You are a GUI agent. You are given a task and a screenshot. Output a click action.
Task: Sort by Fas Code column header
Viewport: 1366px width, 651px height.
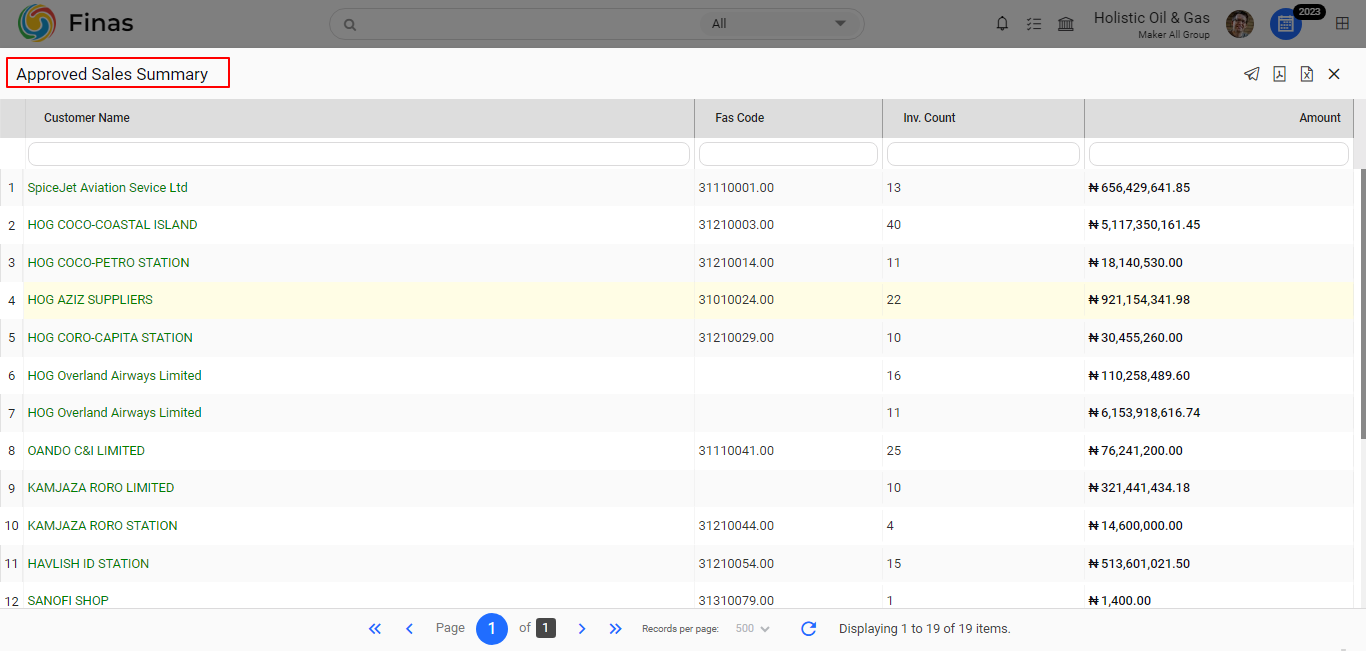(x=740, y=118)
